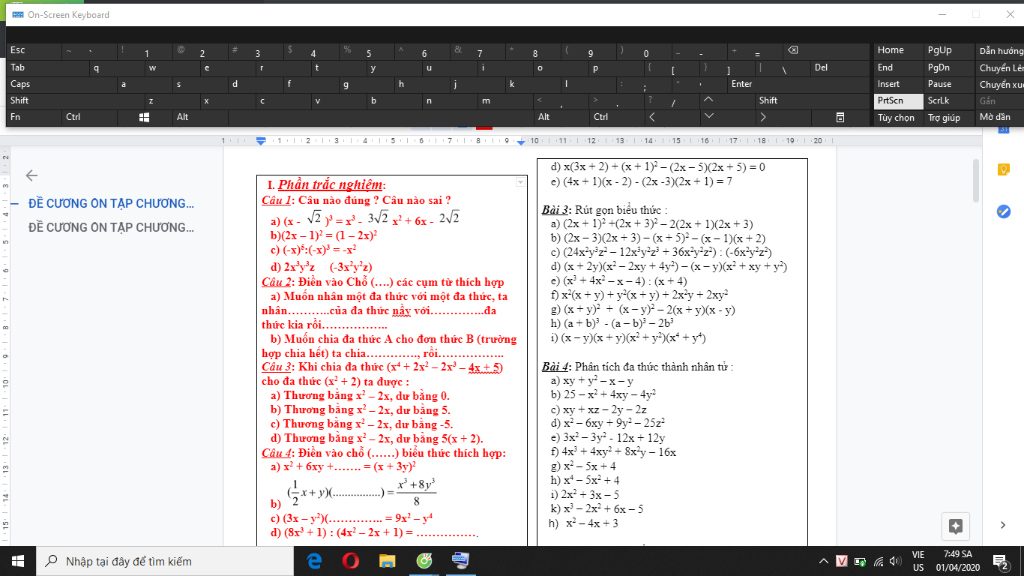This screenshot has height=576, width=1024.
Task: Click the Windows logo key on On-Screen Keyboard
Action: tap(144, 118)
